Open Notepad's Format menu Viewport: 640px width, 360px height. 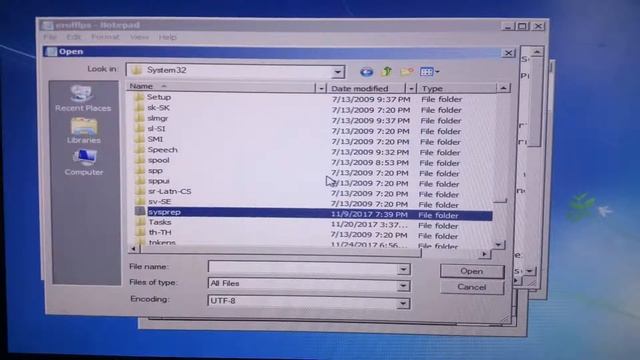pyautogui.click(x=105, y=37)
